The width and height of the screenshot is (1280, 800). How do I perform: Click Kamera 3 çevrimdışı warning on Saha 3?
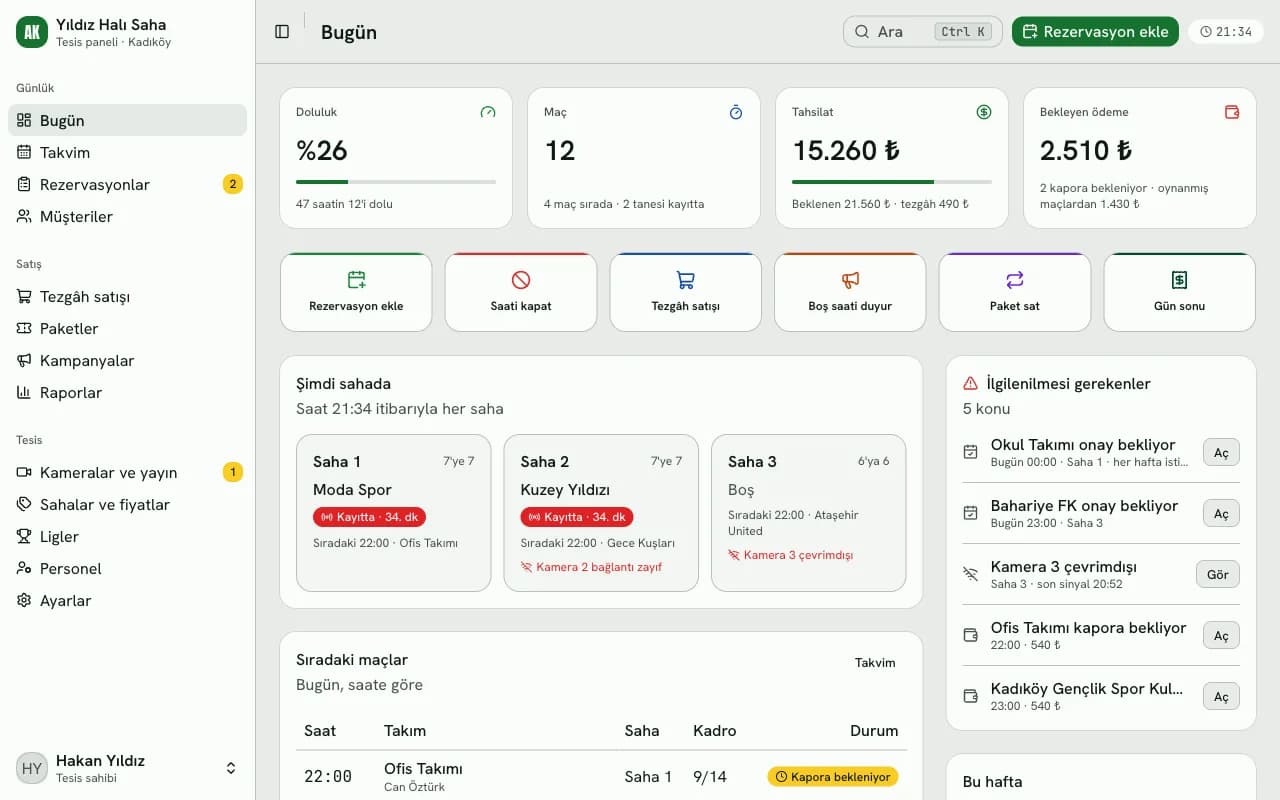pyautogui.click(x=791, y=555)
